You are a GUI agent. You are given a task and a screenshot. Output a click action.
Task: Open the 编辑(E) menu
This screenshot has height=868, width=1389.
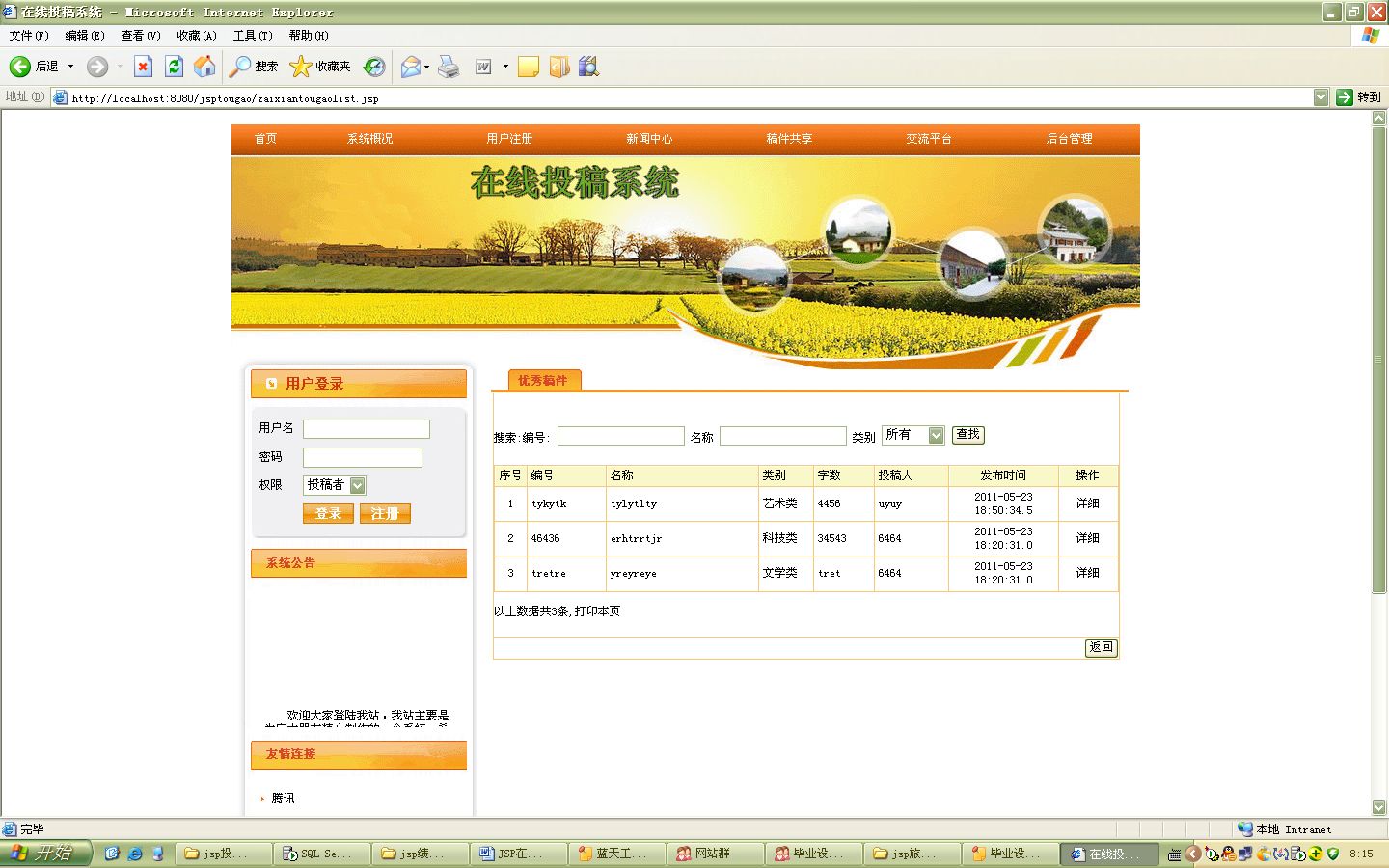click(x=85, y=36)
